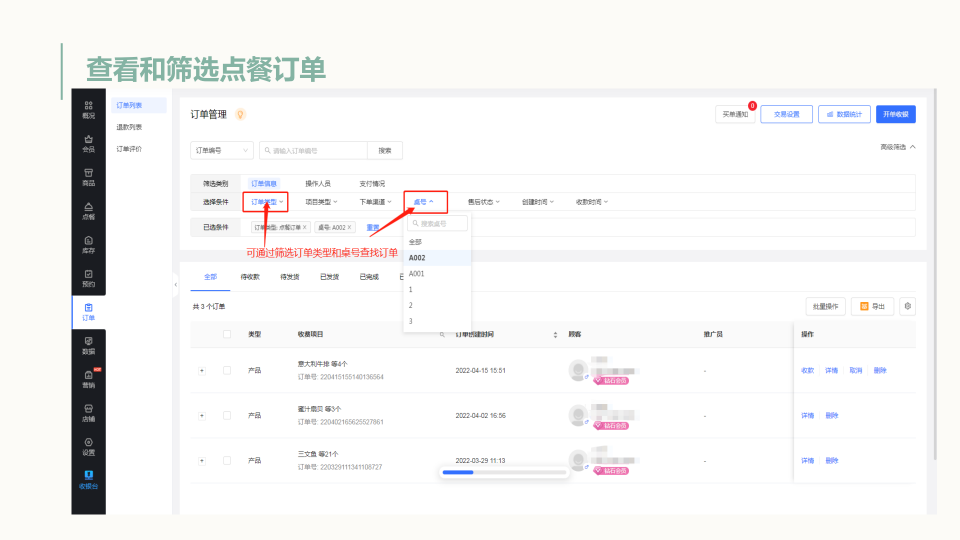
Task: Click the 重置 reset link
Action: [373, 227]
